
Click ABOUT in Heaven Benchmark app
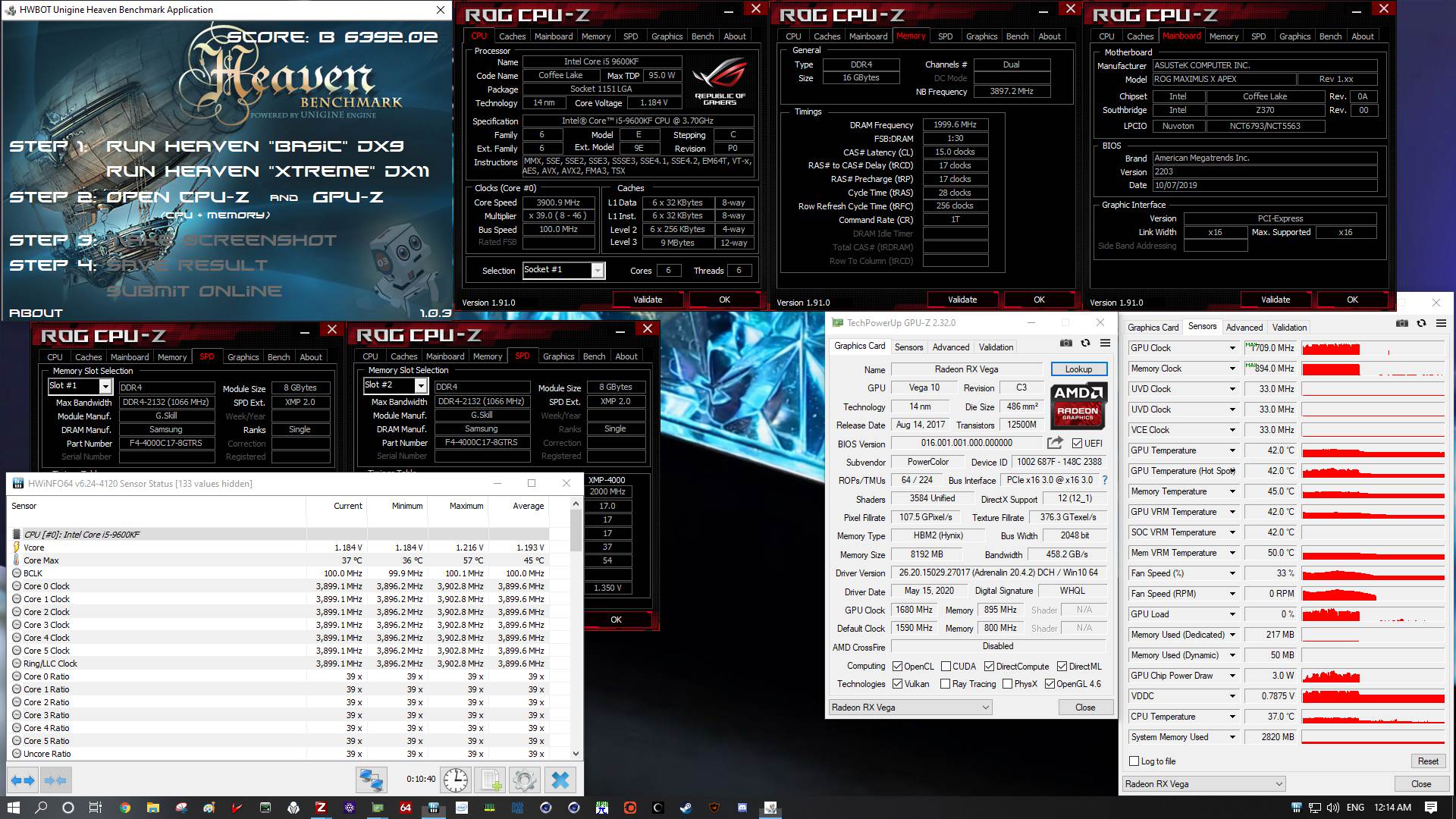click(36, 313)
